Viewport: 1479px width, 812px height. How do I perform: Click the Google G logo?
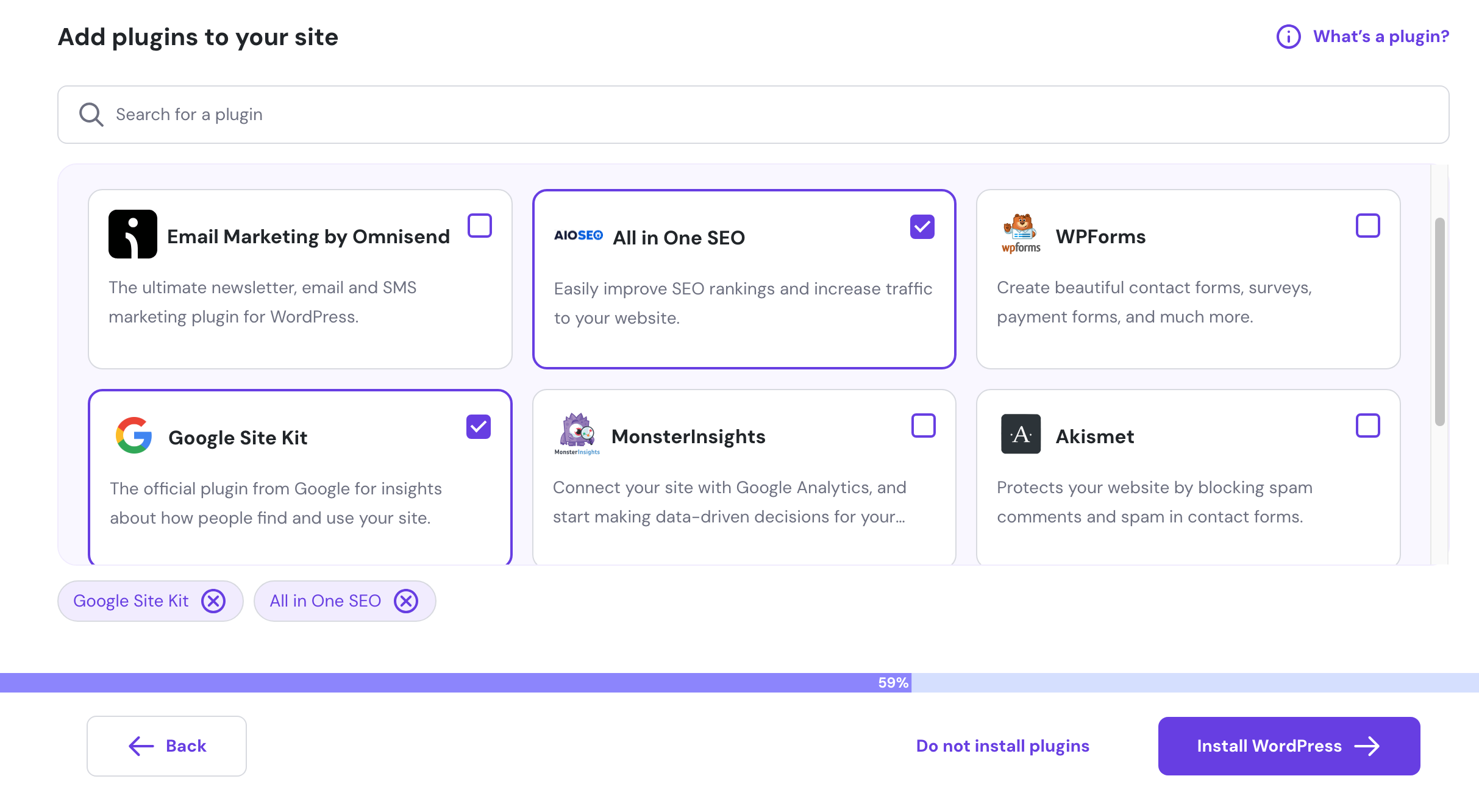tap(134, 435)
